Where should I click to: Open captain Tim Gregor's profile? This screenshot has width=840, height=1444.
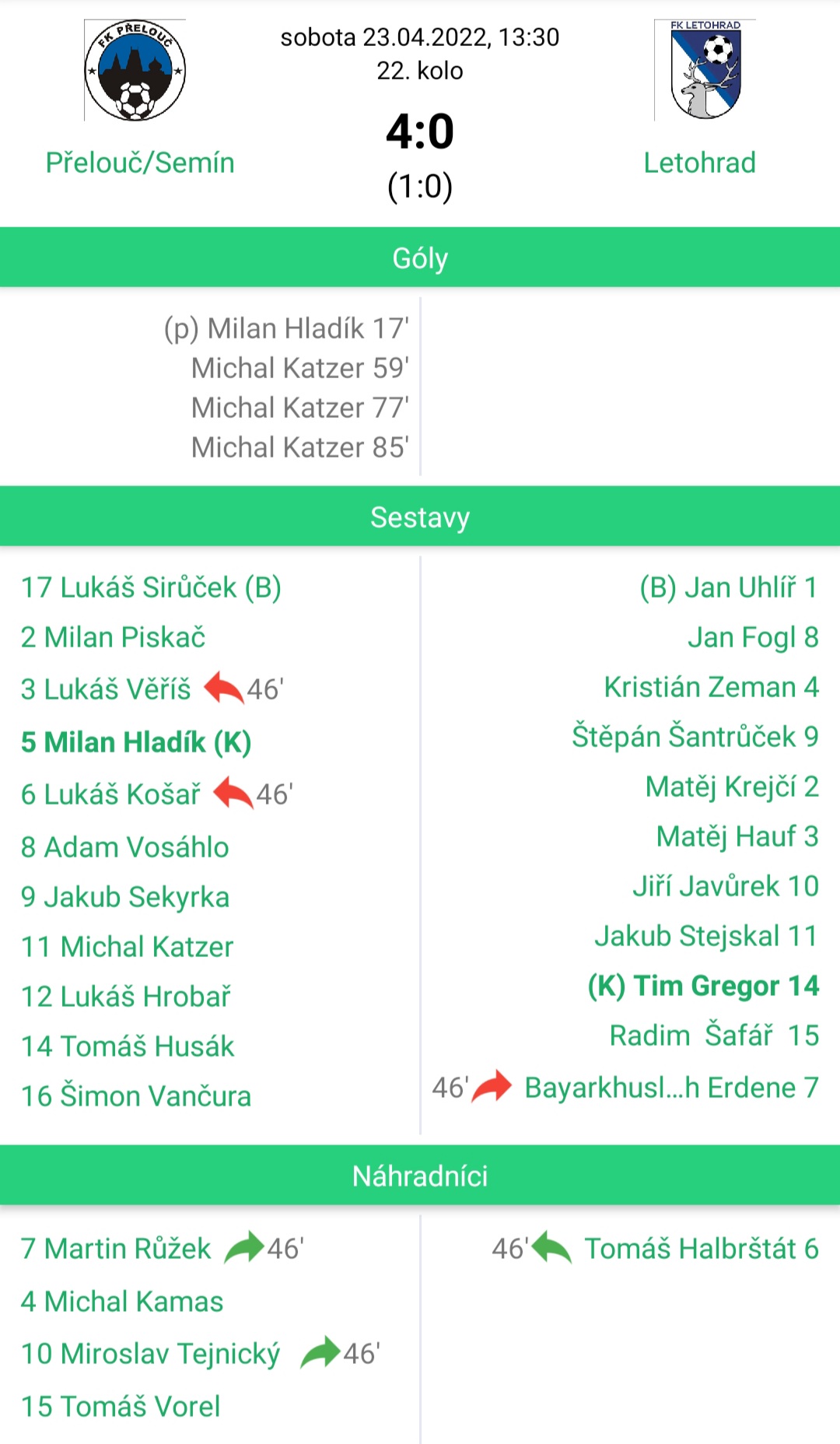point(703,986)
